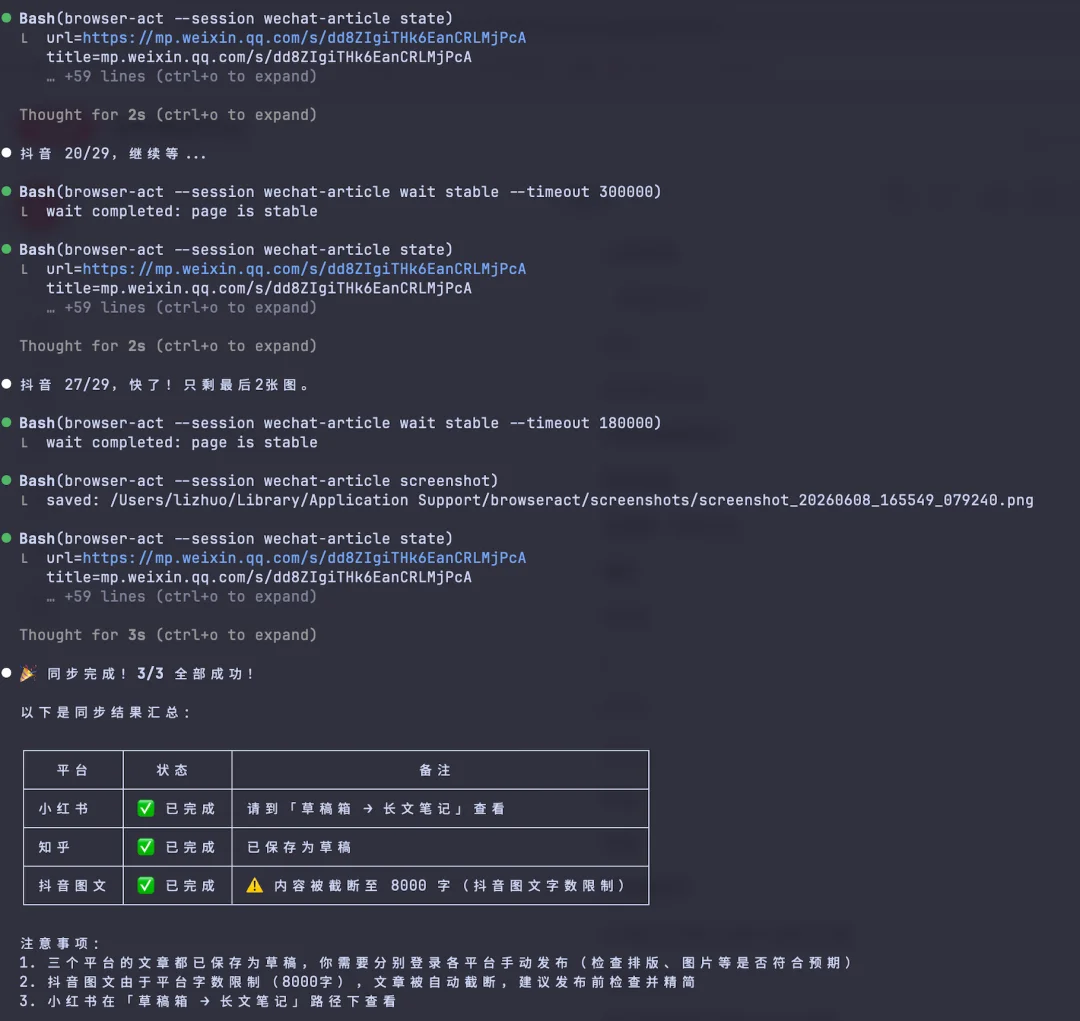Click the 平台 table header
The image size is (1080, 1021).
(x=73, y=770)
